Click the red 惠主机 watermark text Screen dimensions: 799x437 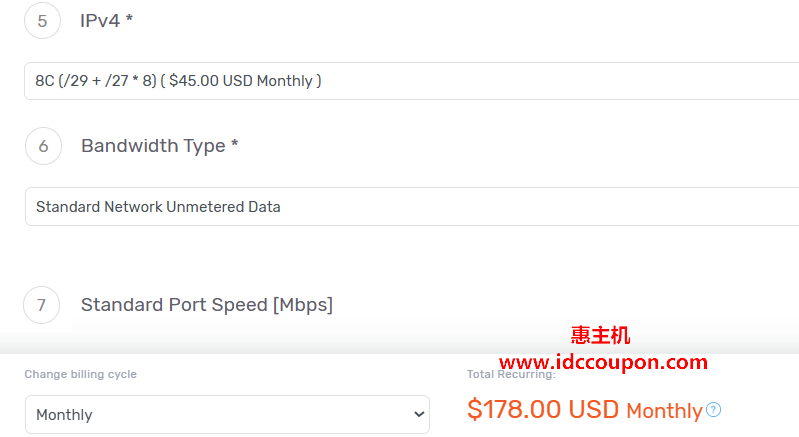pyautogui.click(x=600, y=336)
